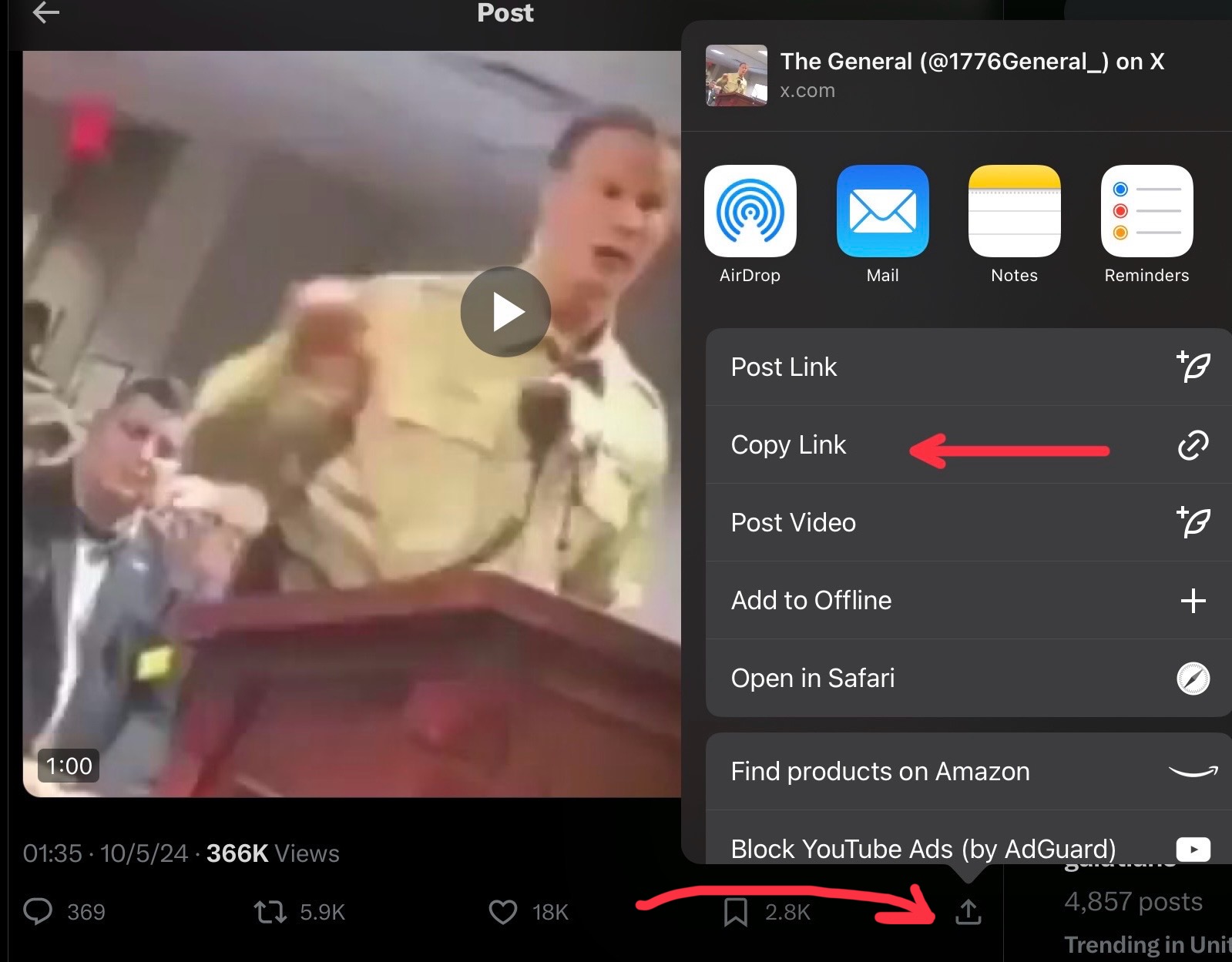The image size is (1232, 962).
Task: Select Copy Link in share sheet
Action: [968, 444]
